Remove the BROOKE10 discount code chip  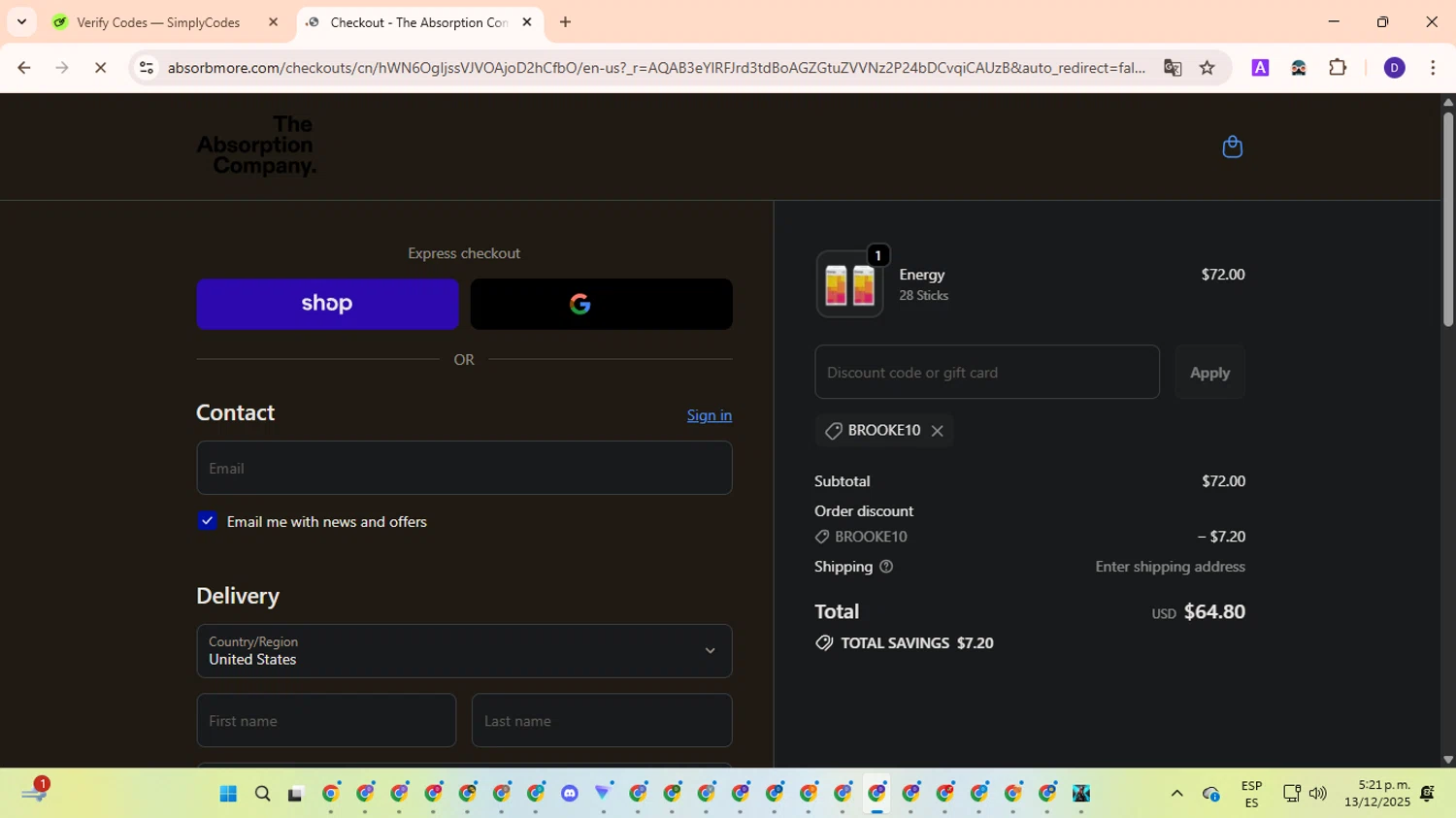[x=937, y=431]
